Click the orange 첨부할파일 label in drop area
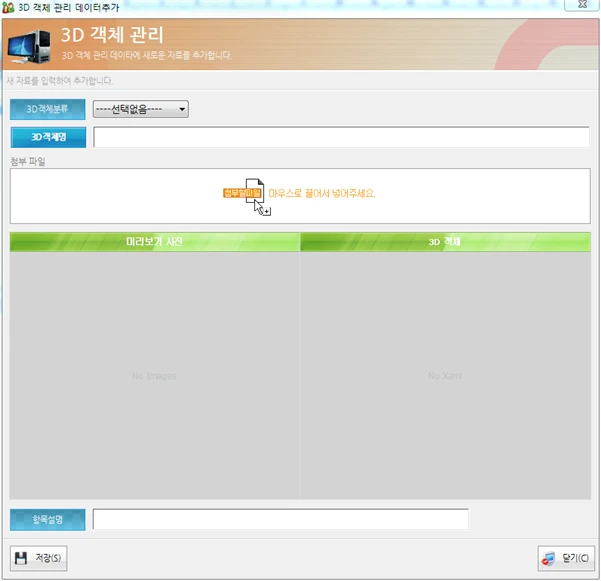The height and width of the screenshot is (581, 601). tap(242, 193)
